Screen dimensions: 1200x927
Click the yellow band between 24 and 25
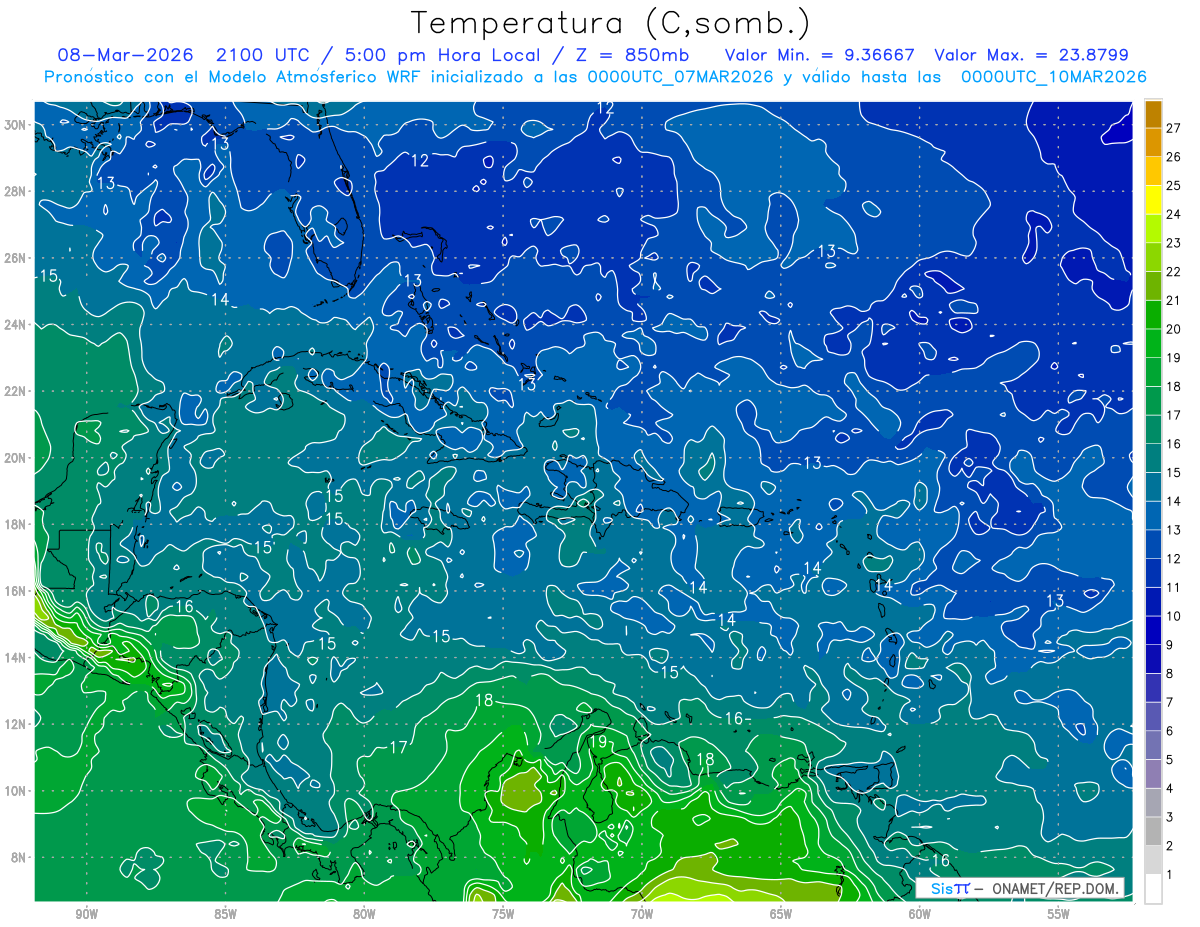[x=1153, y=200]
